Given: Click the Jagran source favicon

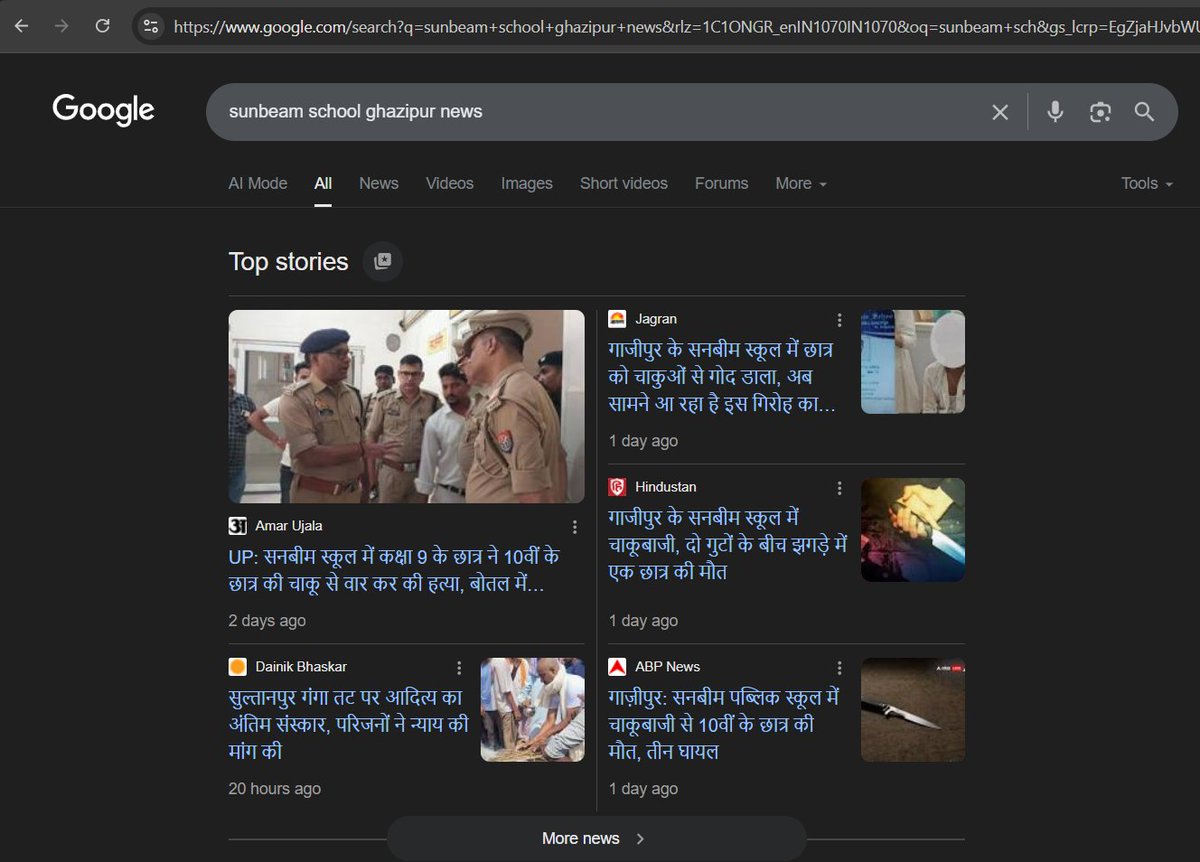Looking at the screenshot, I should [x=617, y=319].
